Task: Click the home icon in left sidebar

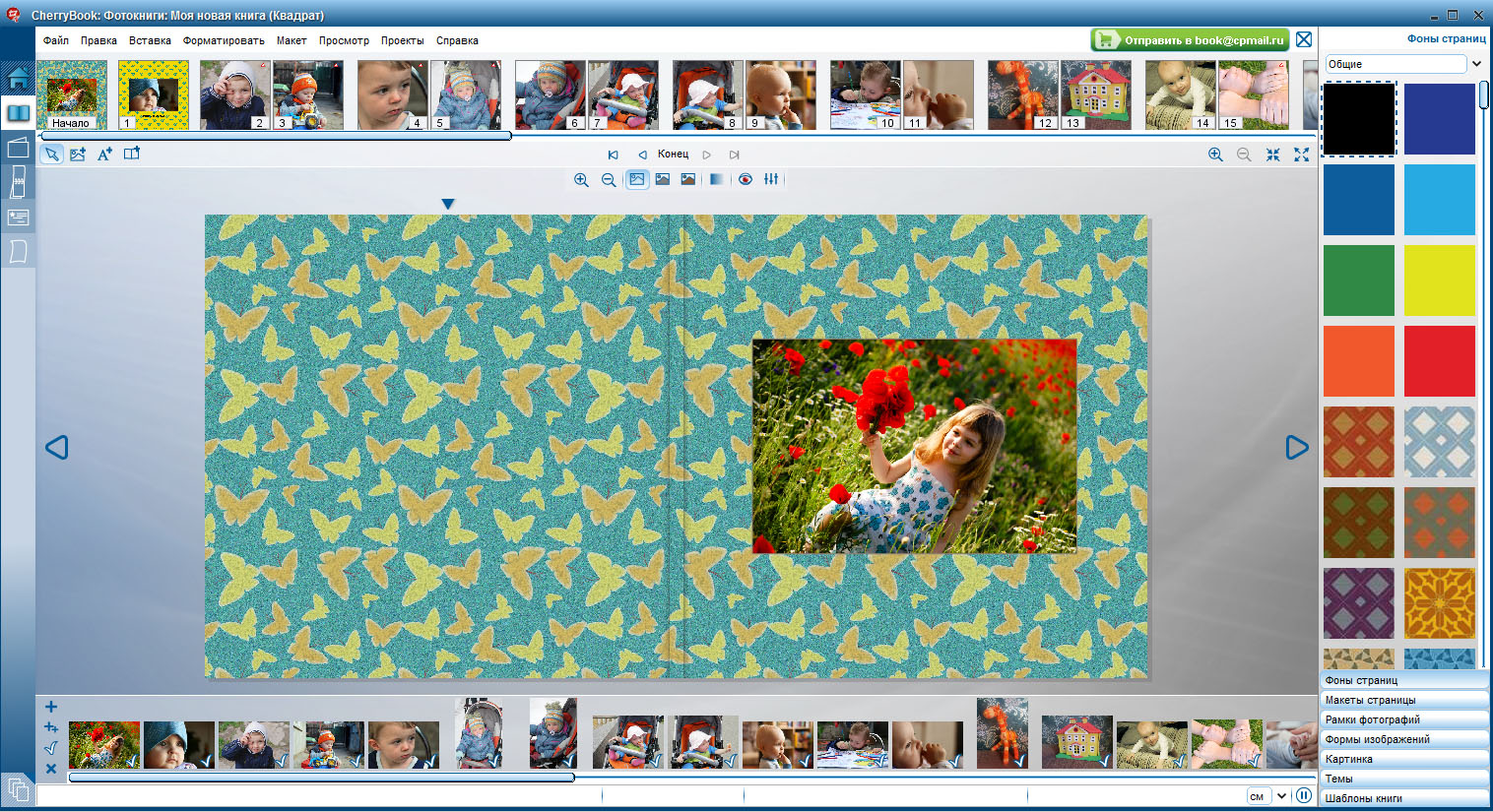Action: tap(18, 78)
